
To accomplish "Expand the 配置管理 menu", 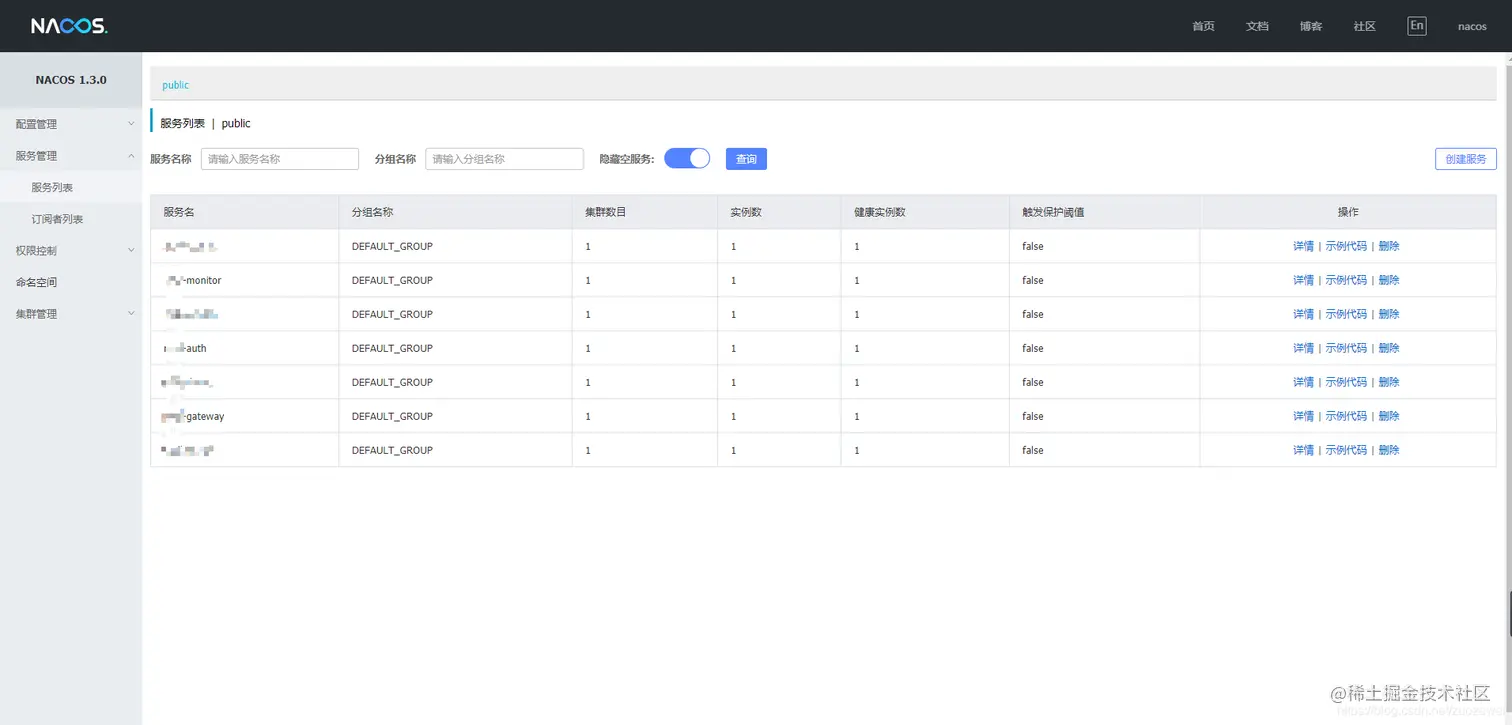I will tap(71, 124).
